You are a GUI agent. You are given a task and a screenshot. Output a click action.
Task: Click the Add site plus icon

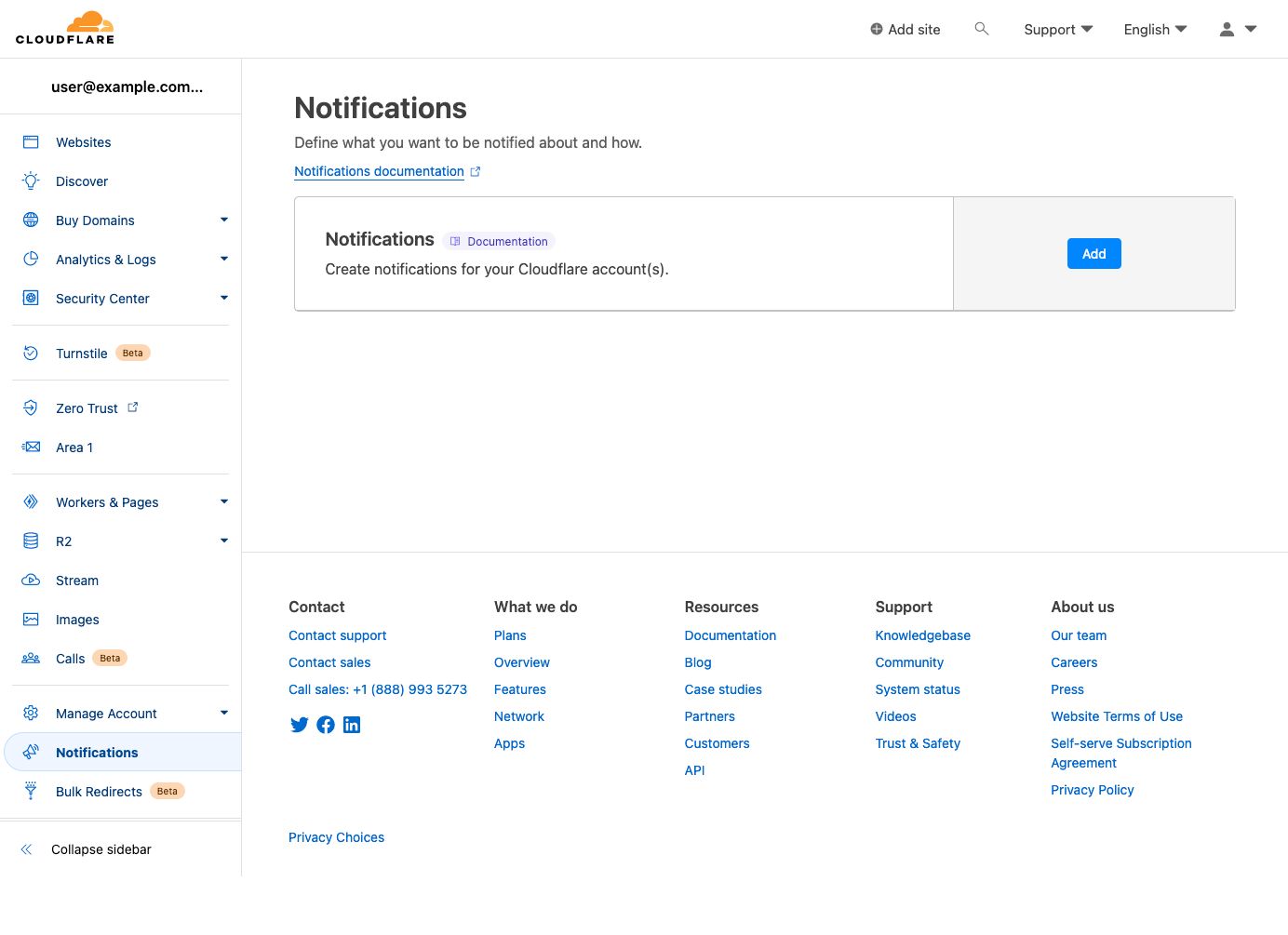tap(877, 29)
